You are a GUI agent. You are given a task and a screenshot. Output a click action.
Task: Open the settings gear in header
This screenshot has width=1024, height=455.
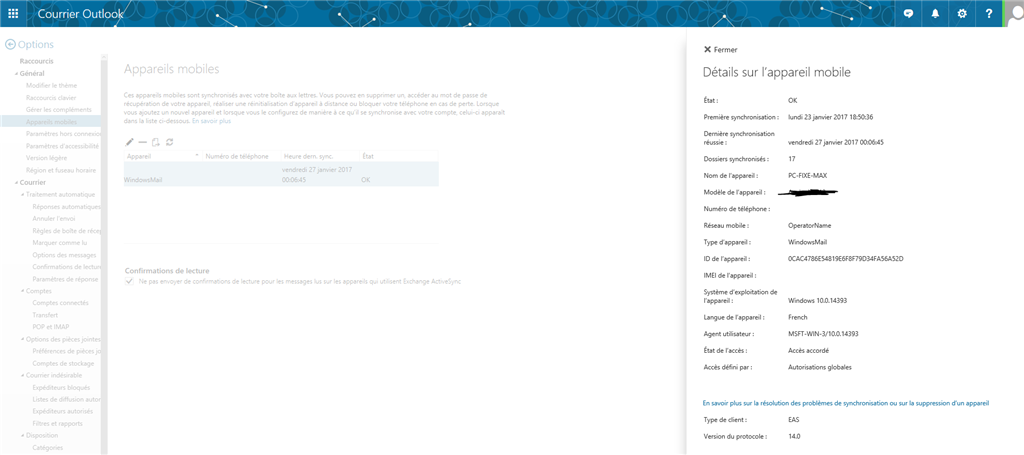961,14
